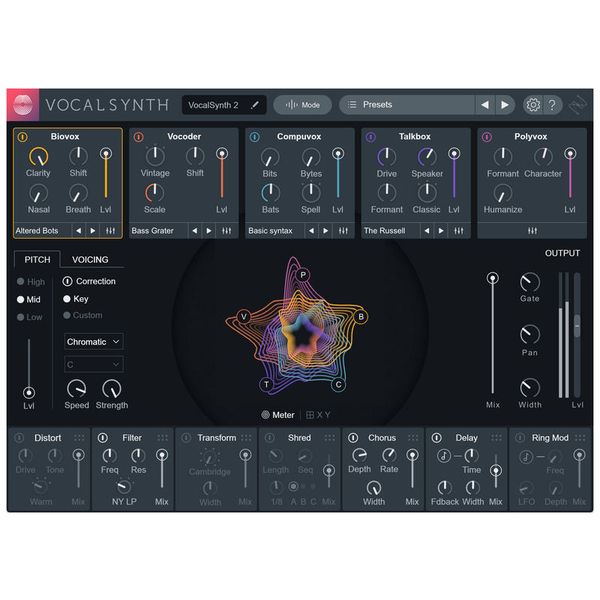Select previous Biovox preset Altered Bots
The image size is (600, 600).
click(x=78, y=231)
